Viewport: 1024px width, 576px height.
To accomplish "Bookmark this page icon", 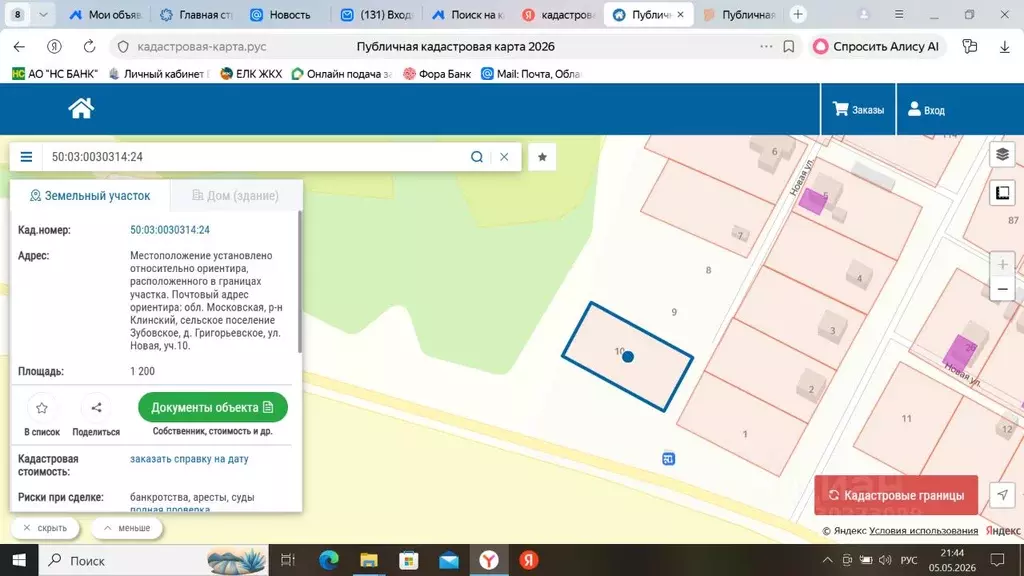I will (x=789, y=46).
